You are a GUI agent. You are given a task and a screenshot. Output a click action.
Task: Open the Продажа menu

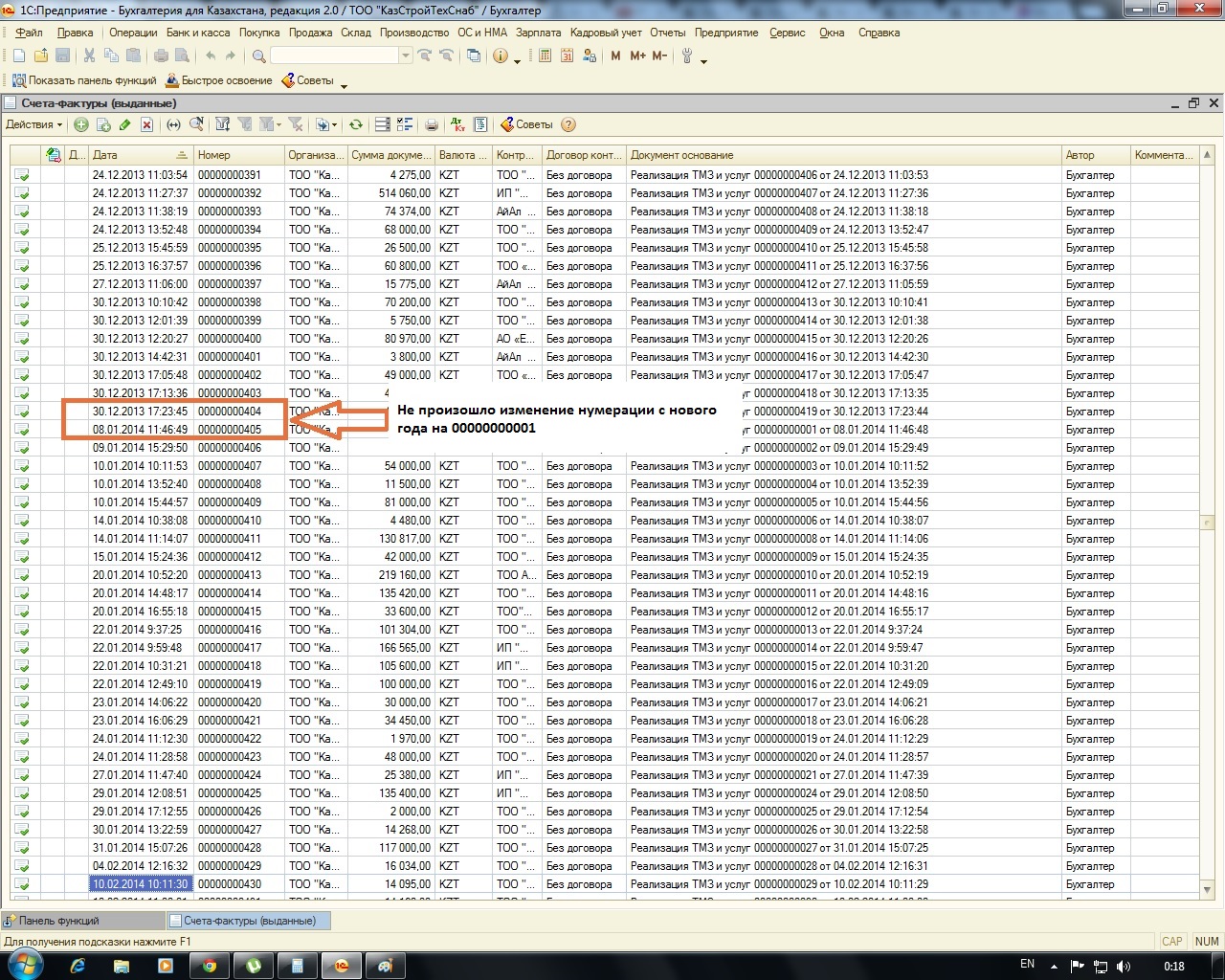point(310,33)
